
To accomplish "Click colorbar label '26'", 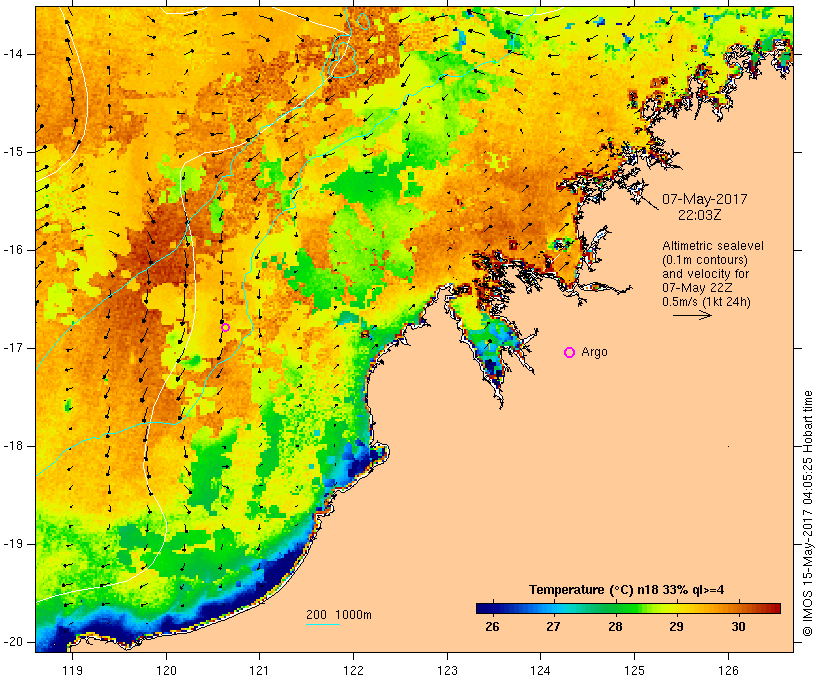I will coord(492,627).
